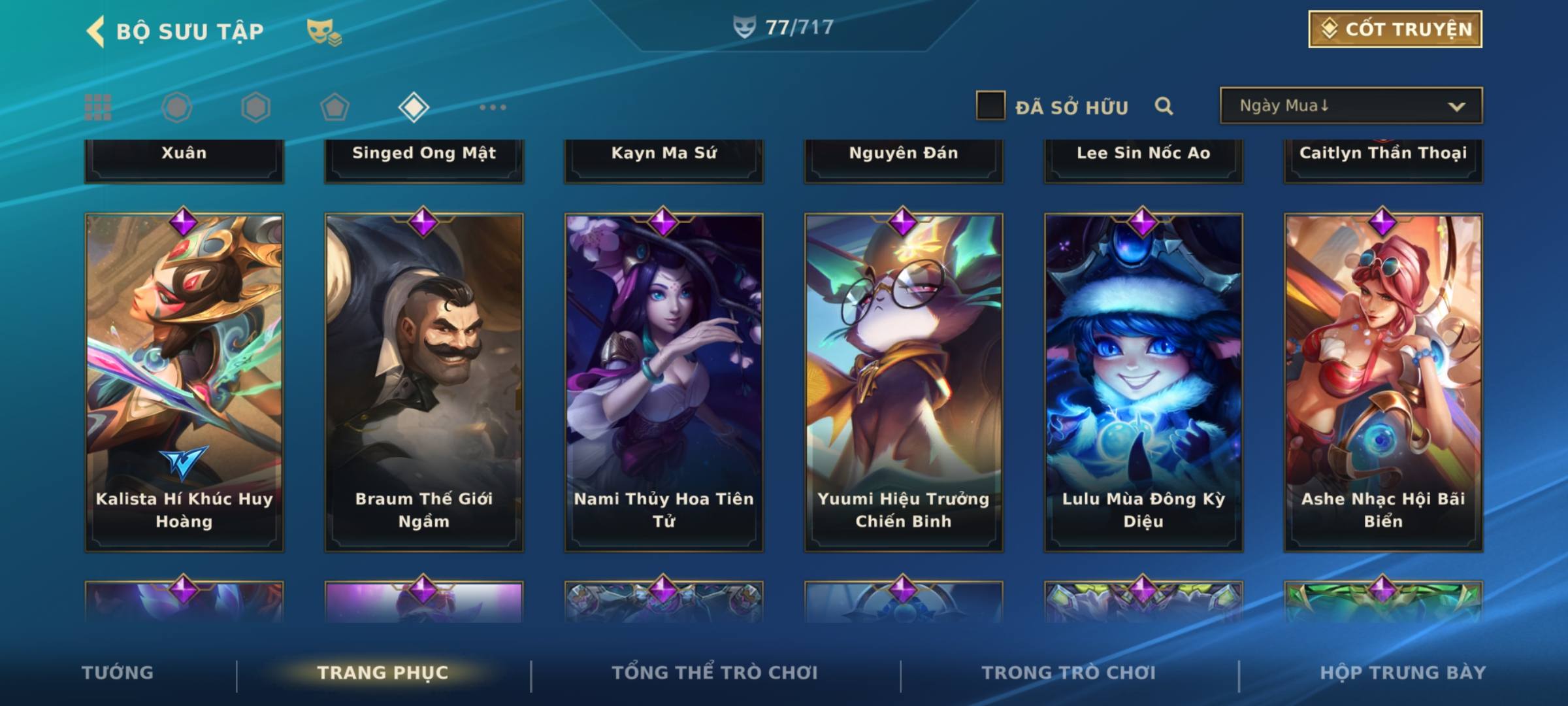Select Lulu Mùa Đông Kỳ Diệu skin card
The width and height of the screenshot is (1568, 706).
tap(1143, 382)
